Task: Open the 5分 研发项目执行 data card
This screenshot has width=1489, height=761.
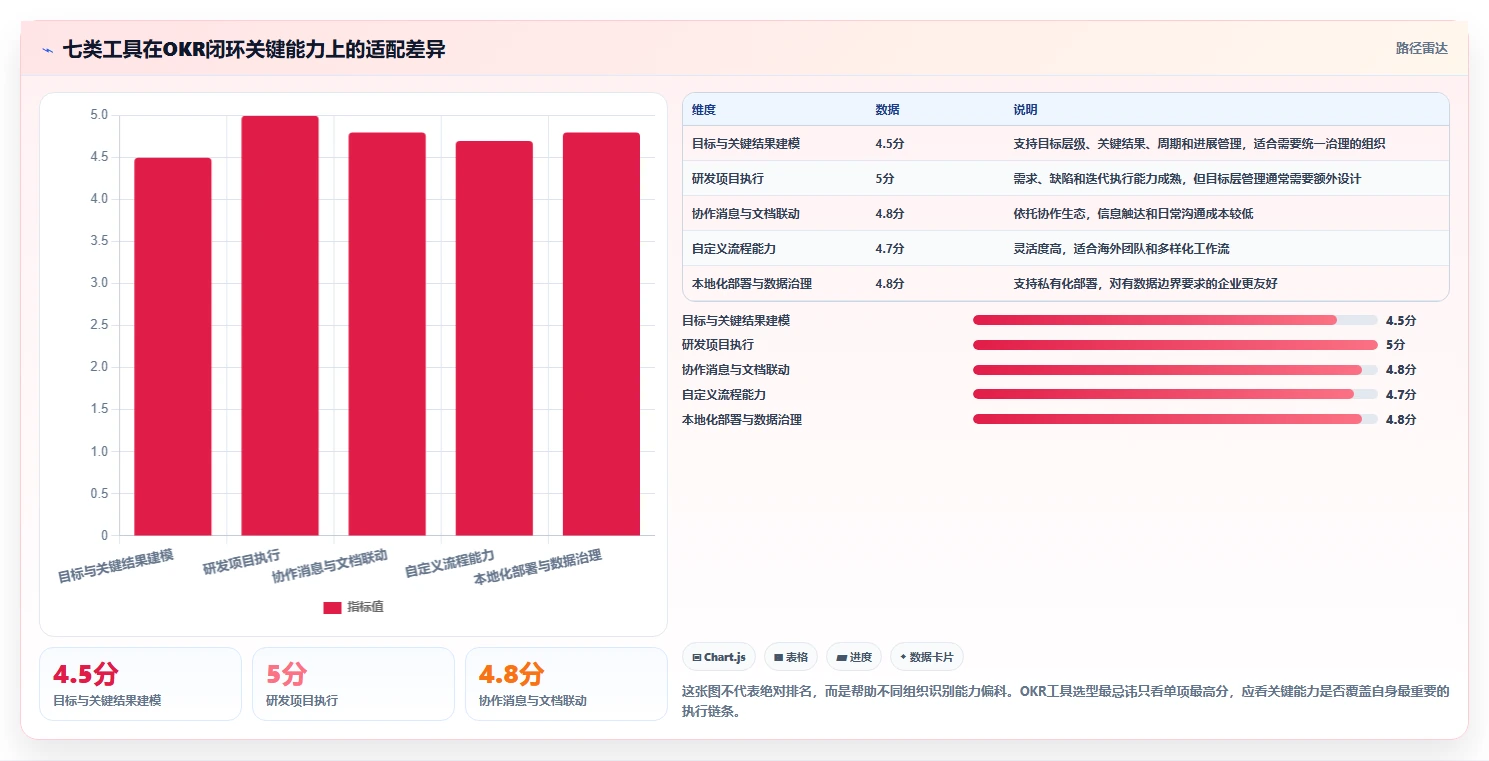Action: [x=353, y=684]
